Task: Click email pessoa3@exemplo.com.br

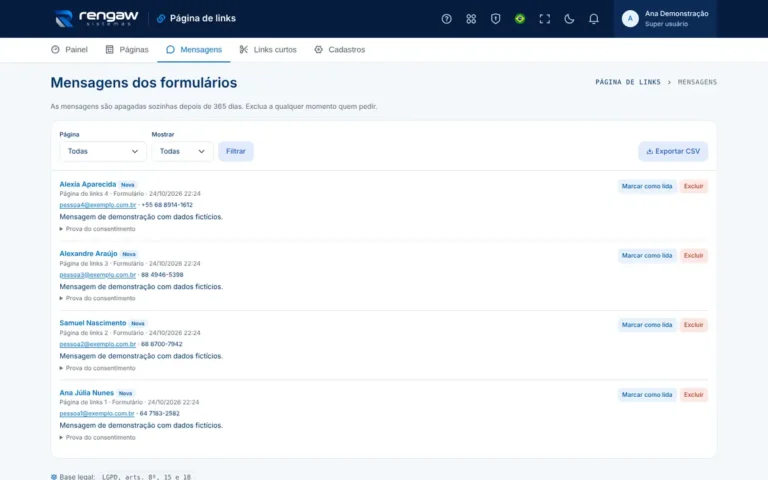Action: click(x=97, y=275)
